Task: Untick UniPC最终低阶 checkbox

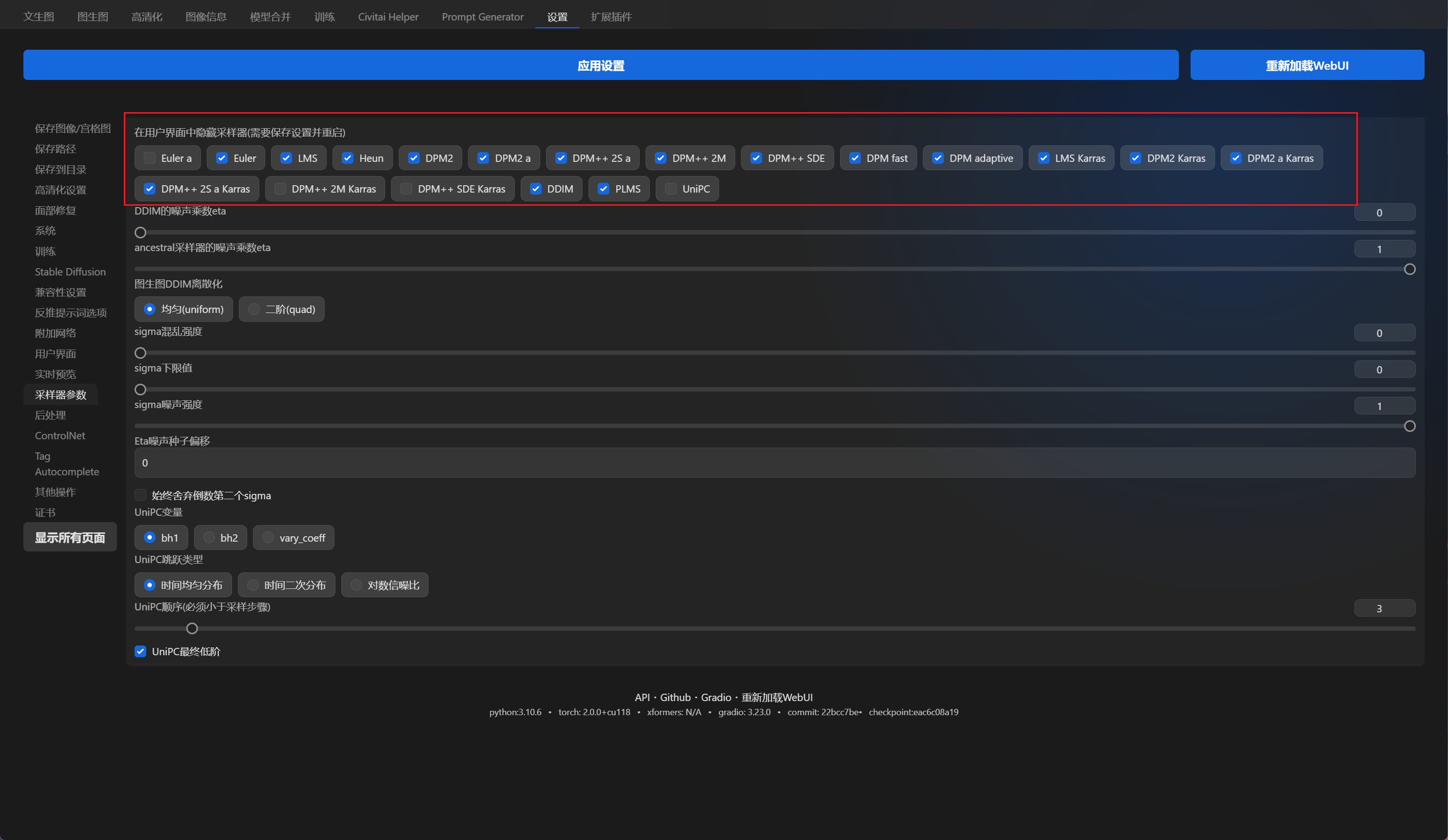Action: tap(140, 651)
